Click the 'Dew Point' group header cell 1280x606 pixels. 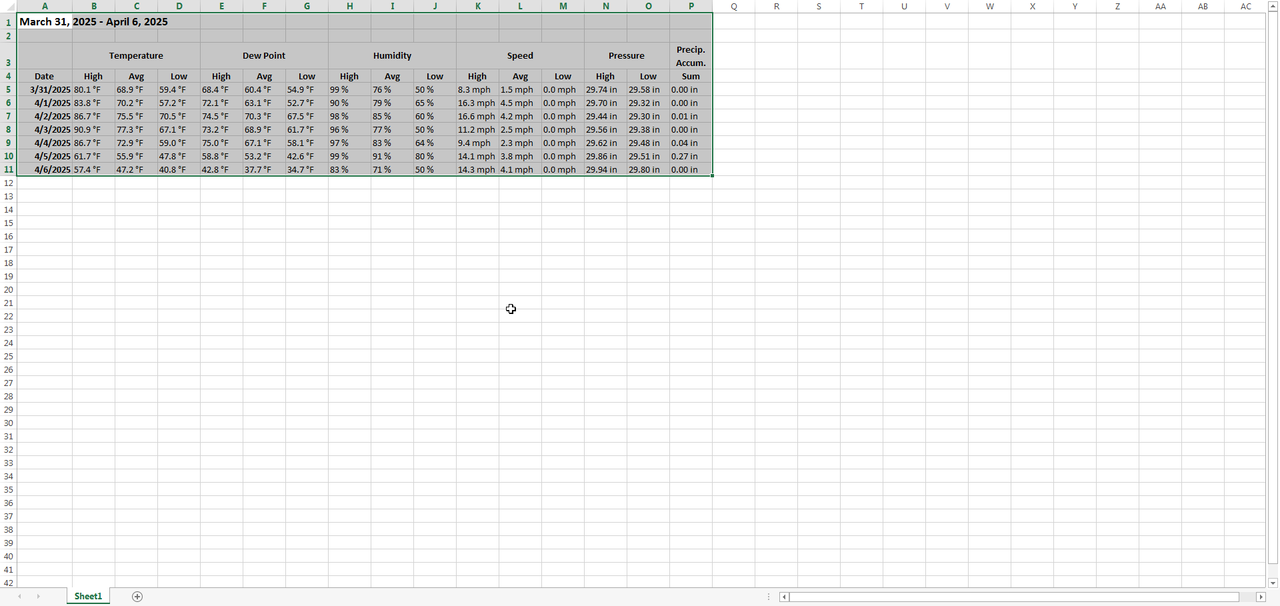(x=264, y=56)
